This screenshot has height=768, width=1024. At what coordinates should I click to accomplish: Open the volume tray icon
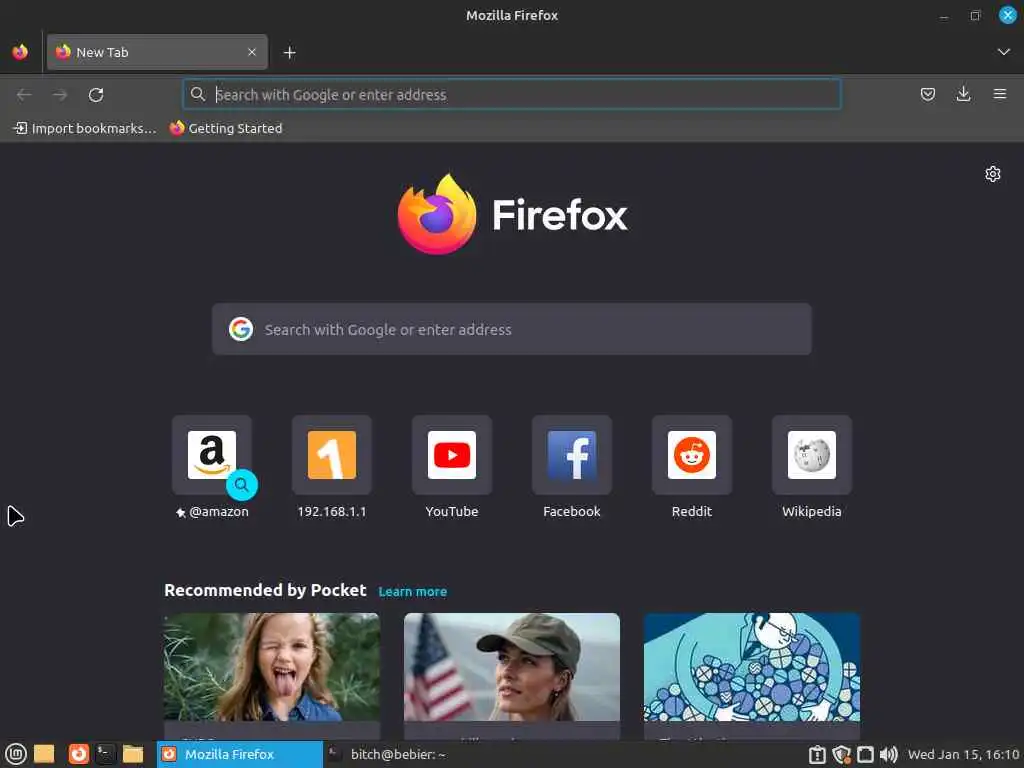(889, 755)
